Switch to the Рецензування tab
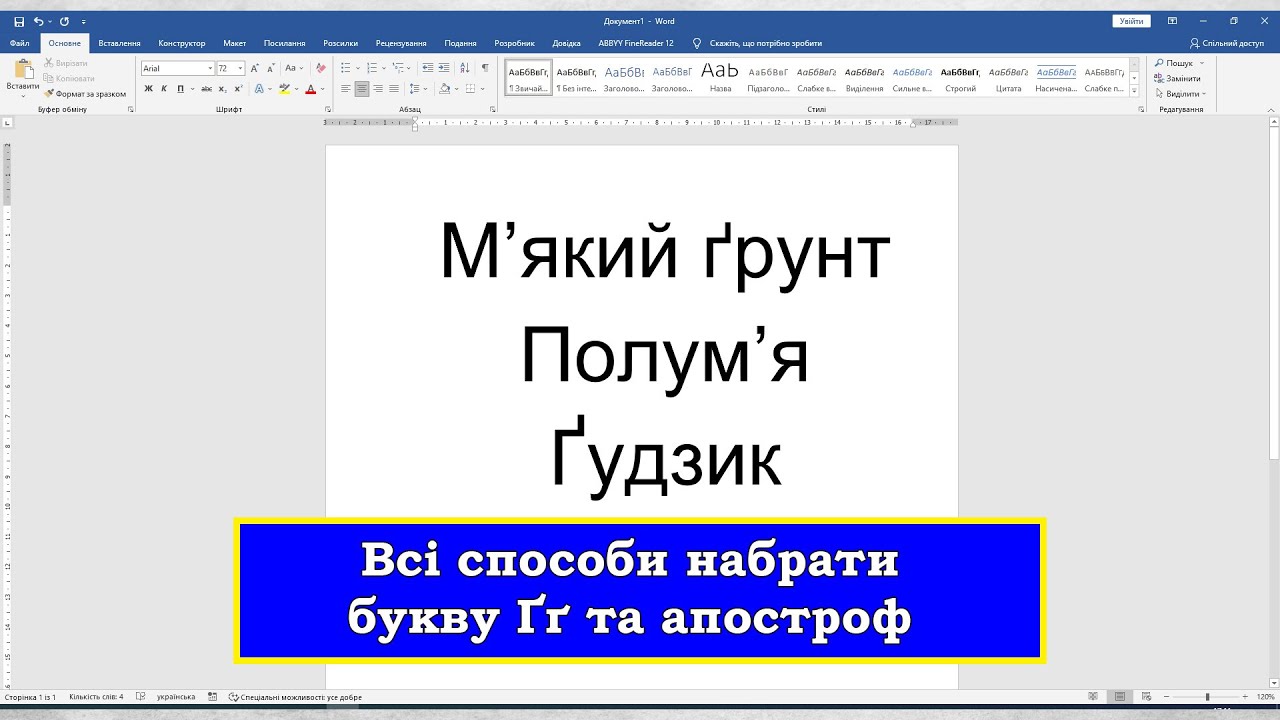Image resolution: width=1280 pixels, height=720 pixels. click(x=401, y=43)
